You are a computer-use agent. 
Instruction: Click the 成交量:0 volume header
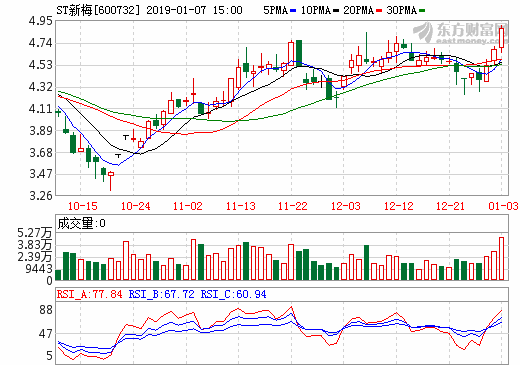(x=82, y=223)
